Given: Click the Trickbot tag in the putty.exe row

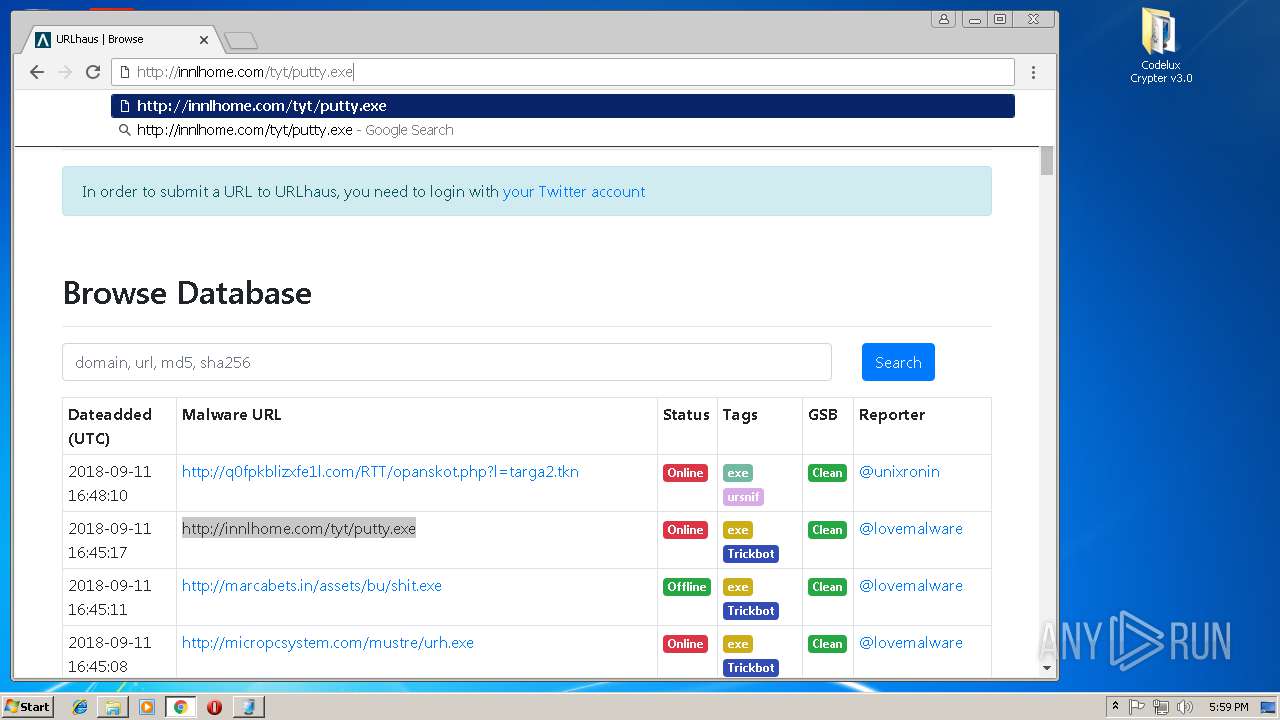Looking at the screenshot, I should 751,554.
